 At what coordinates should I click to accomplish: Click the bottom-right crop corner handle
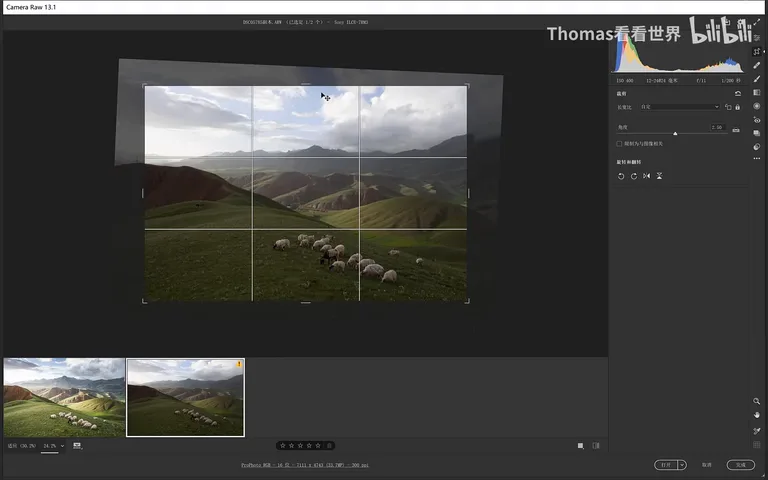pos(467,301)
